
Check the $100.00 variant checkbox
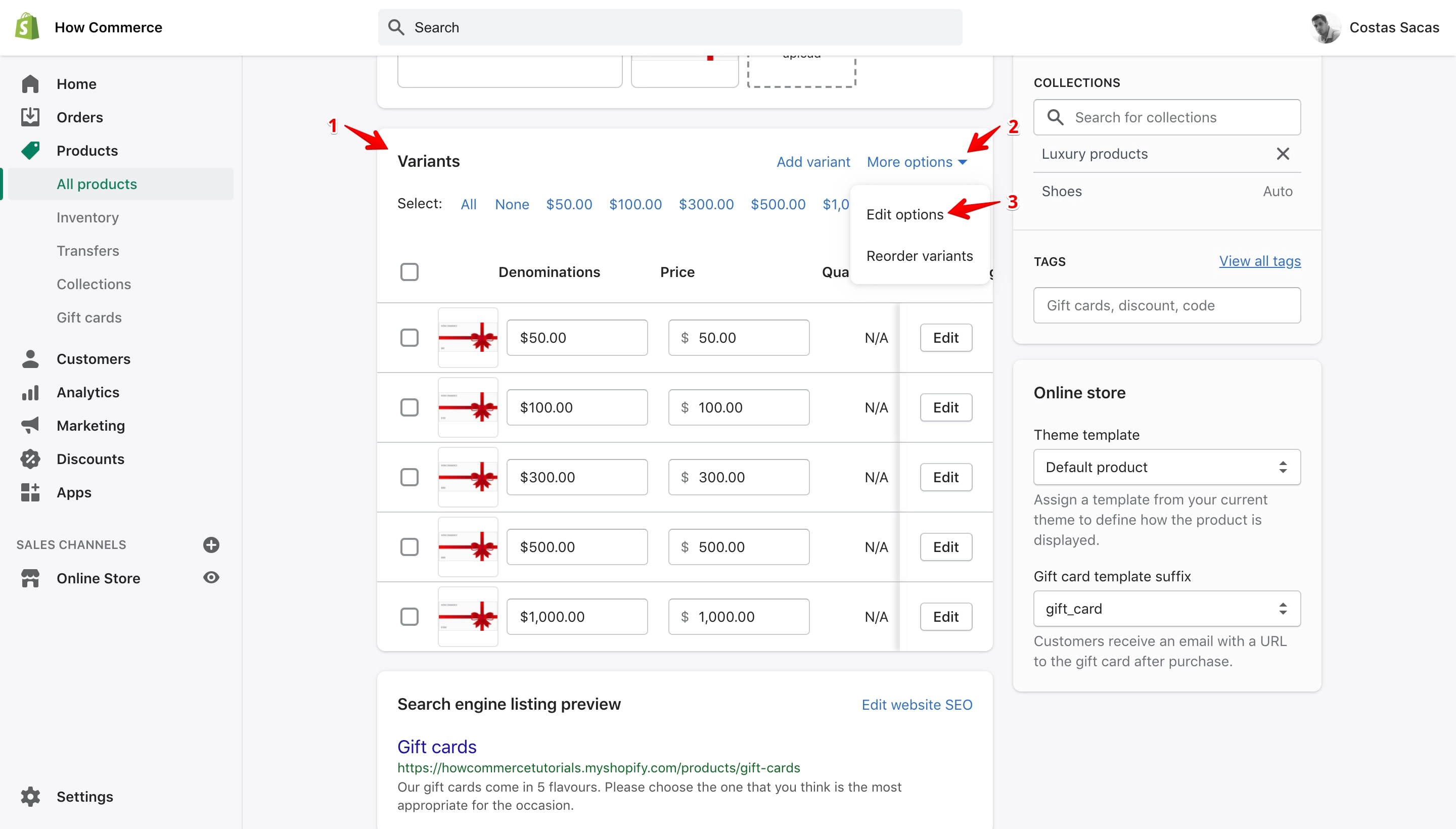409,407
